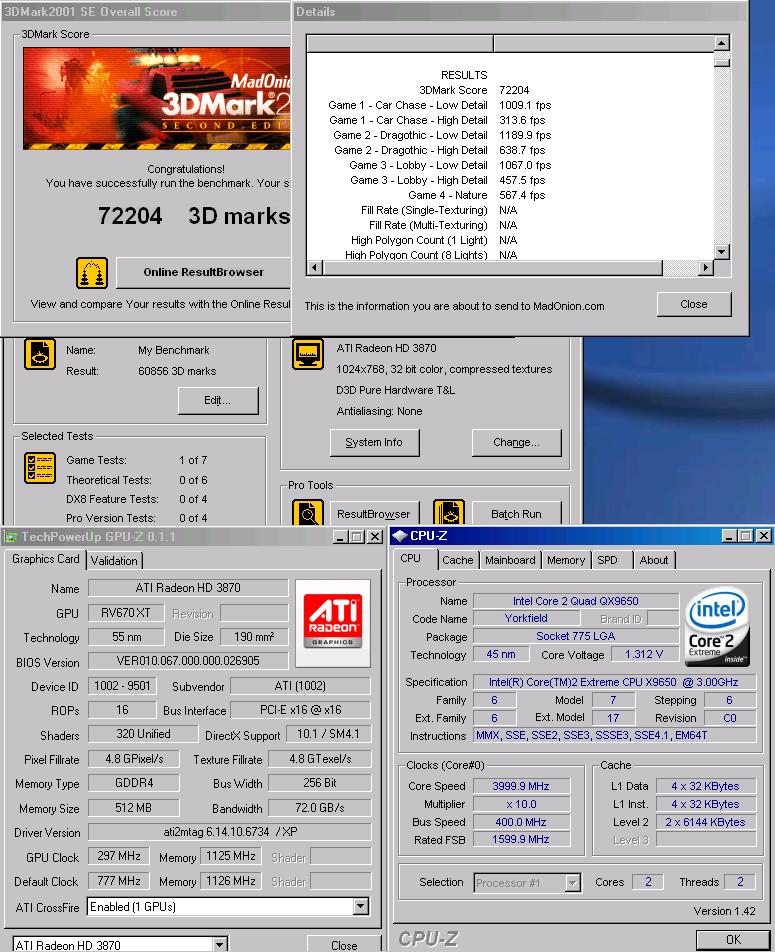The width and height of the screenshot is (775, 952).
Task: Click the display settings monitor icon
Action: 308,354
